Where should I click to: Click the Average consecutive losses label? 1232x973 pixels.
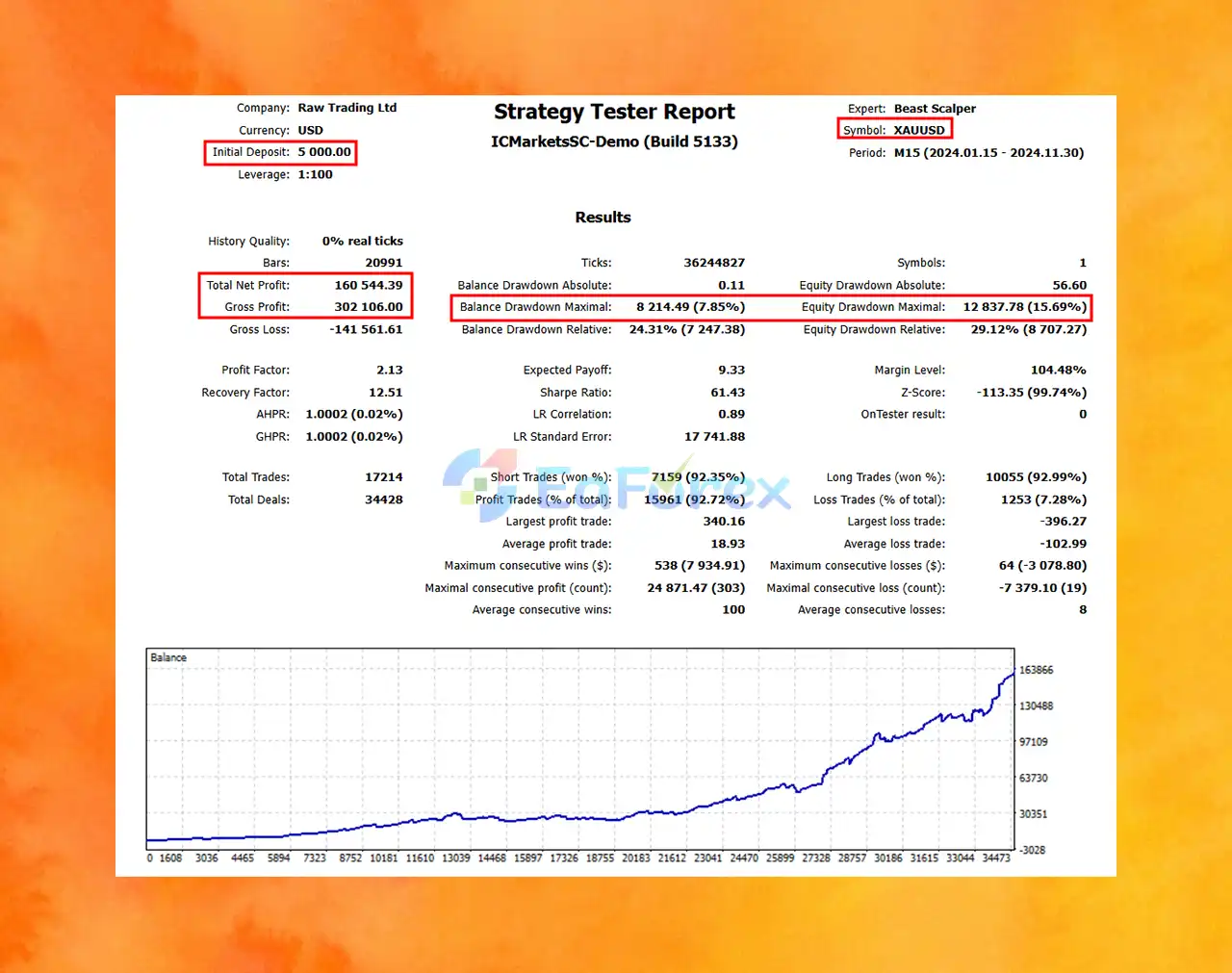871,610
